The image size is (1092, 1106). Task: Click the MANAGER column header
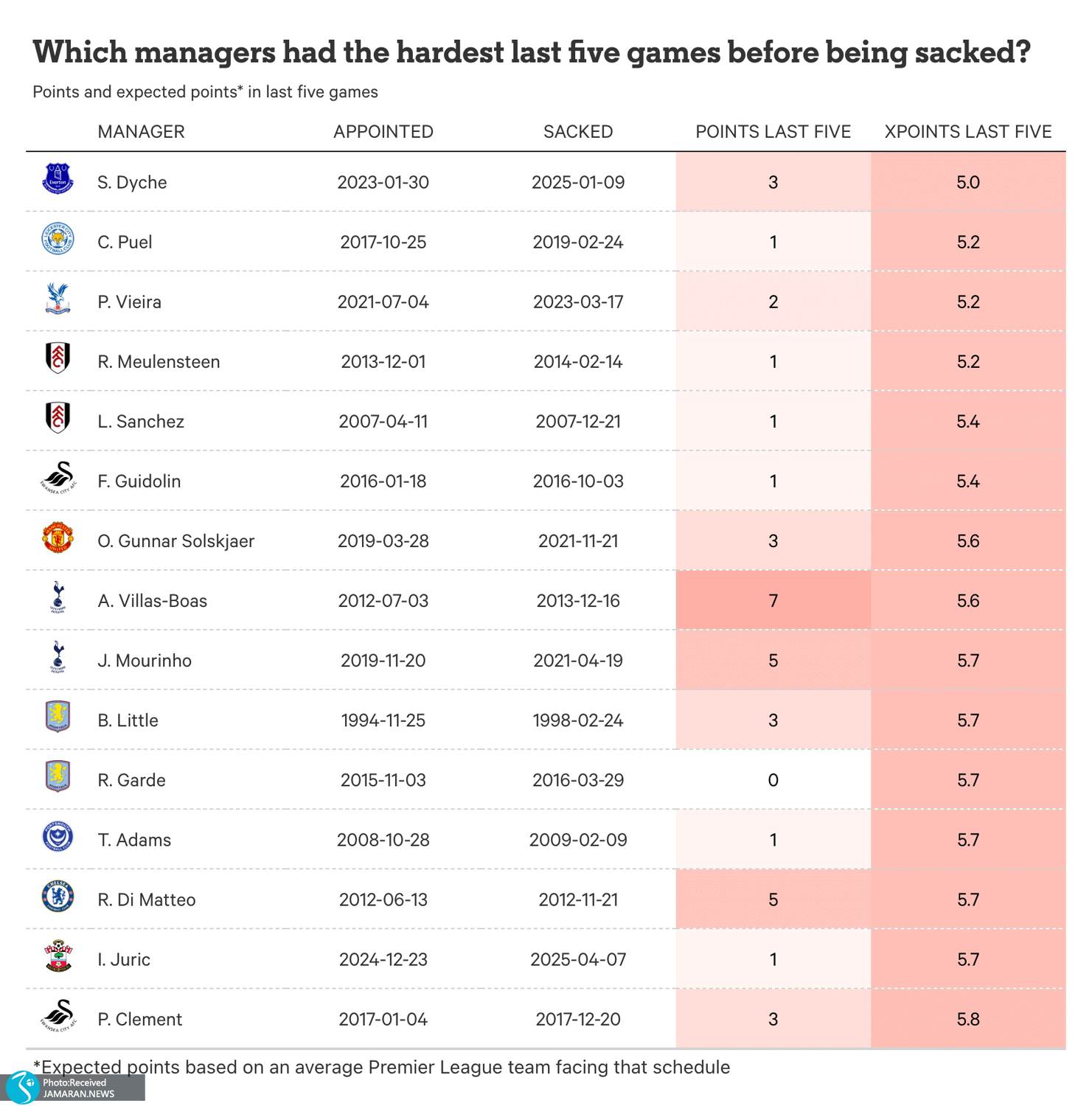pyautogui.click(x=141, y=132)
